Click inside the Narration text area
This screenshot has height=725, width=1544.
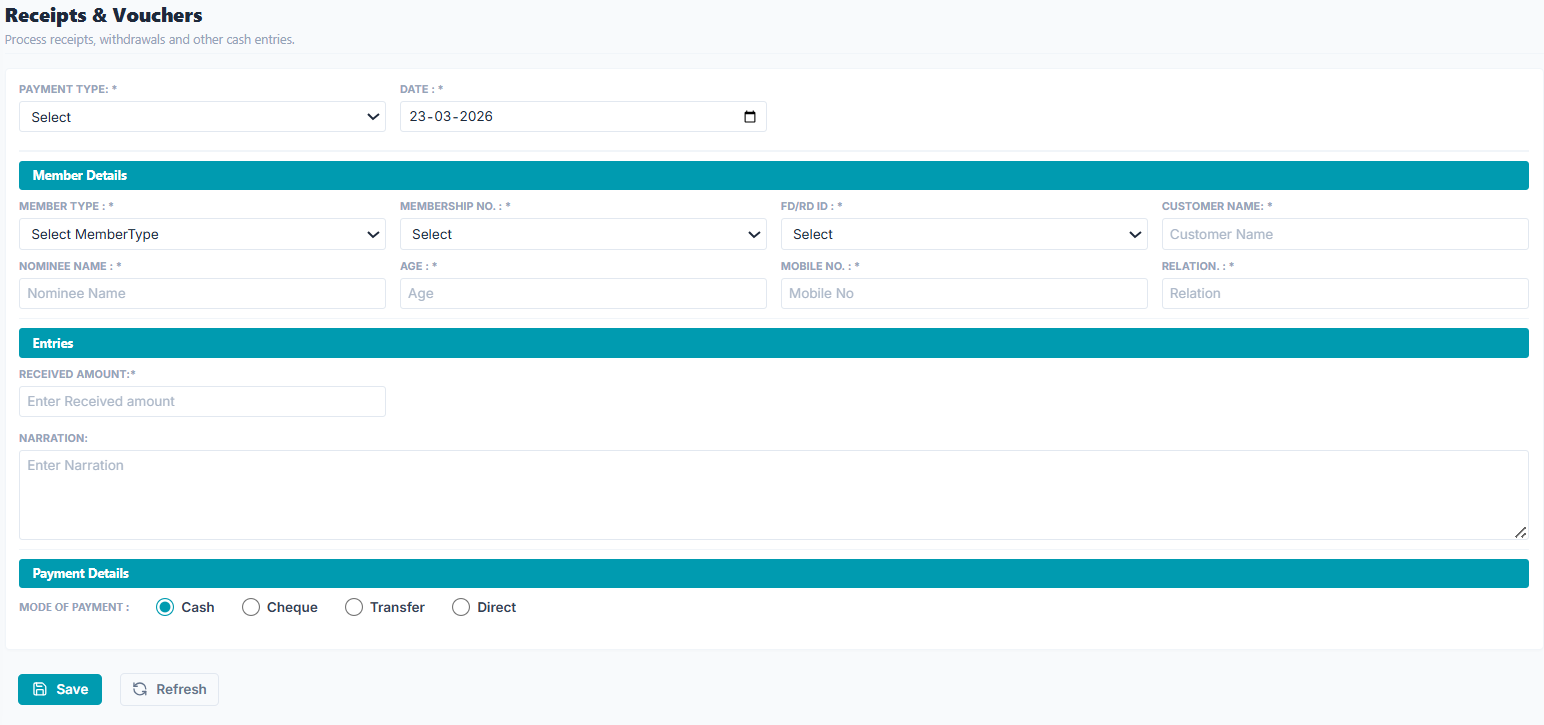coord(773,495)
